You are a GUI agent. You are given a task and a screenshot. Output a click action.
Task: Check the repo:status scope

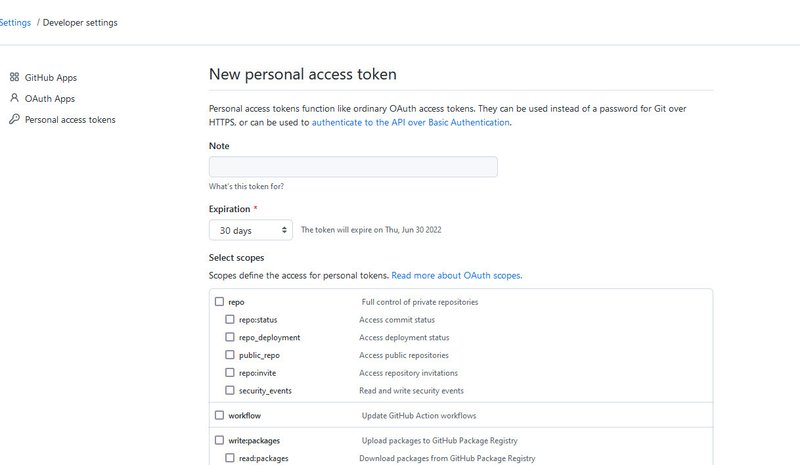point(230,319)
